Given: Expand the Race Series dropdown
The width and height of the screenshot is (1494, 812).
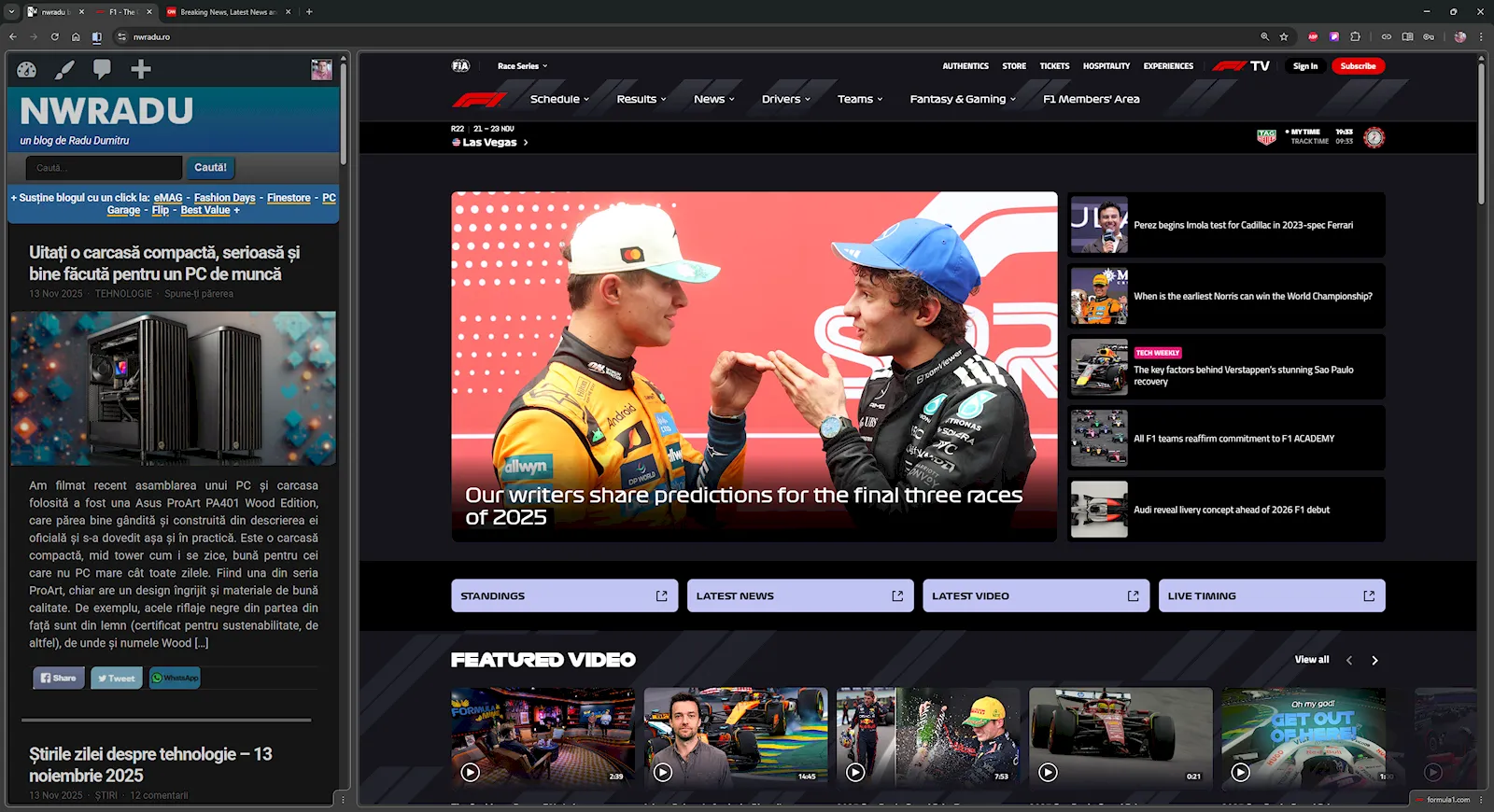Looking at the screenshot, I should click(x=522, y=66).
